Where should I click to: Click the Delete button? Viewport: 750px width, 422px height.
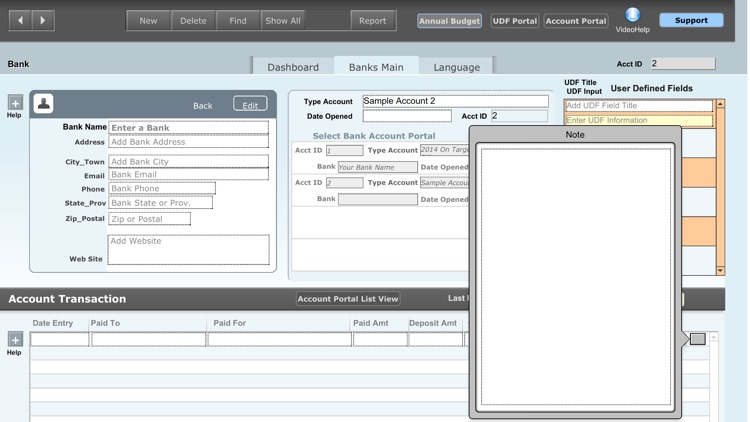point(193,21)
